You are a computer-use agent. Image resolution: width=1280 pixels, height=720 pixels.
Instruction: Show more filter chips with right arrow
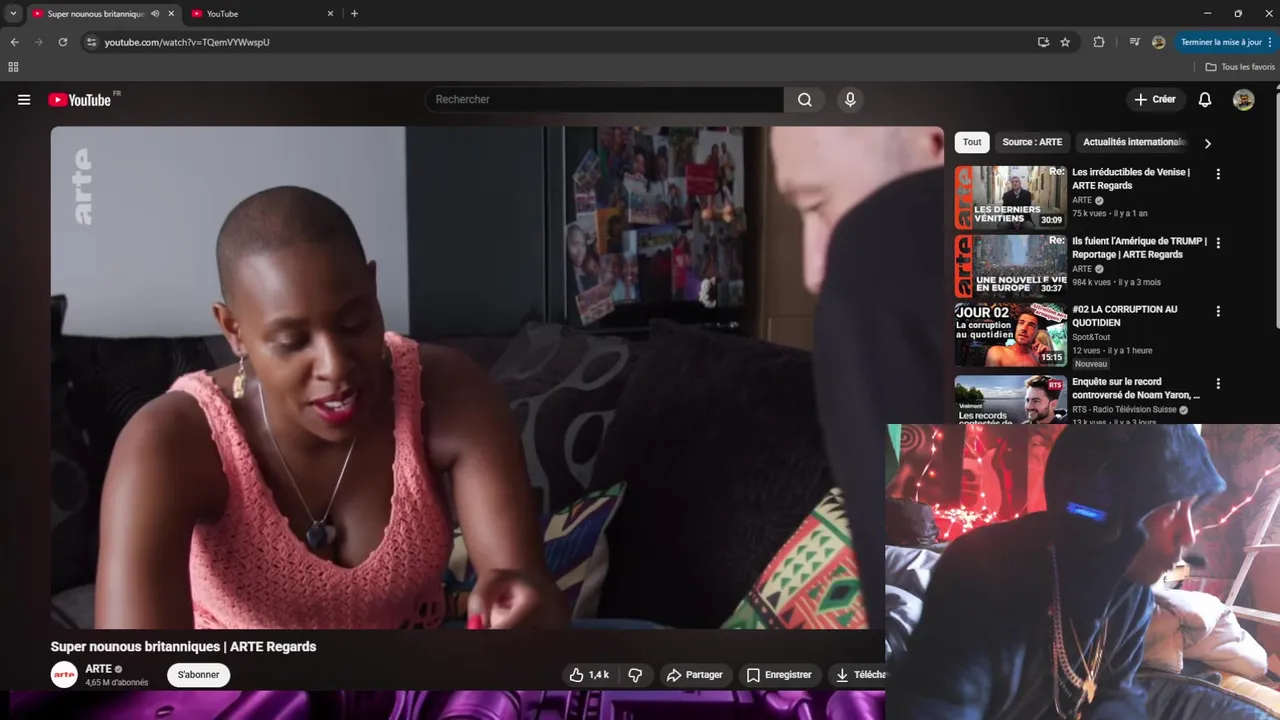coord(1207,143)
